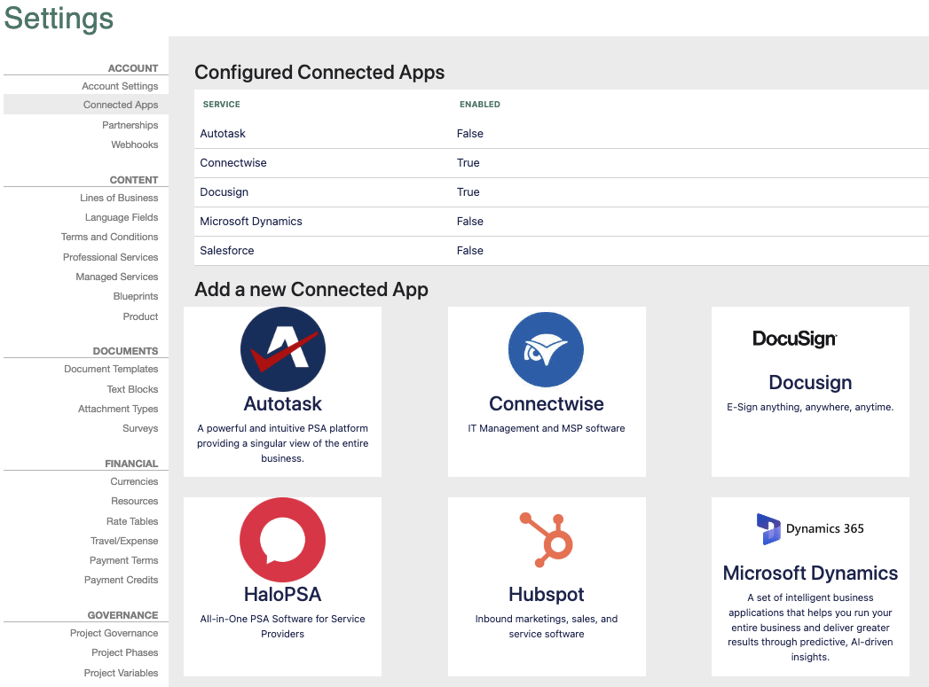Screen dimensions: 929x687
Task: Switch to Account Settings in sidebar
Action: pos(120,86)
